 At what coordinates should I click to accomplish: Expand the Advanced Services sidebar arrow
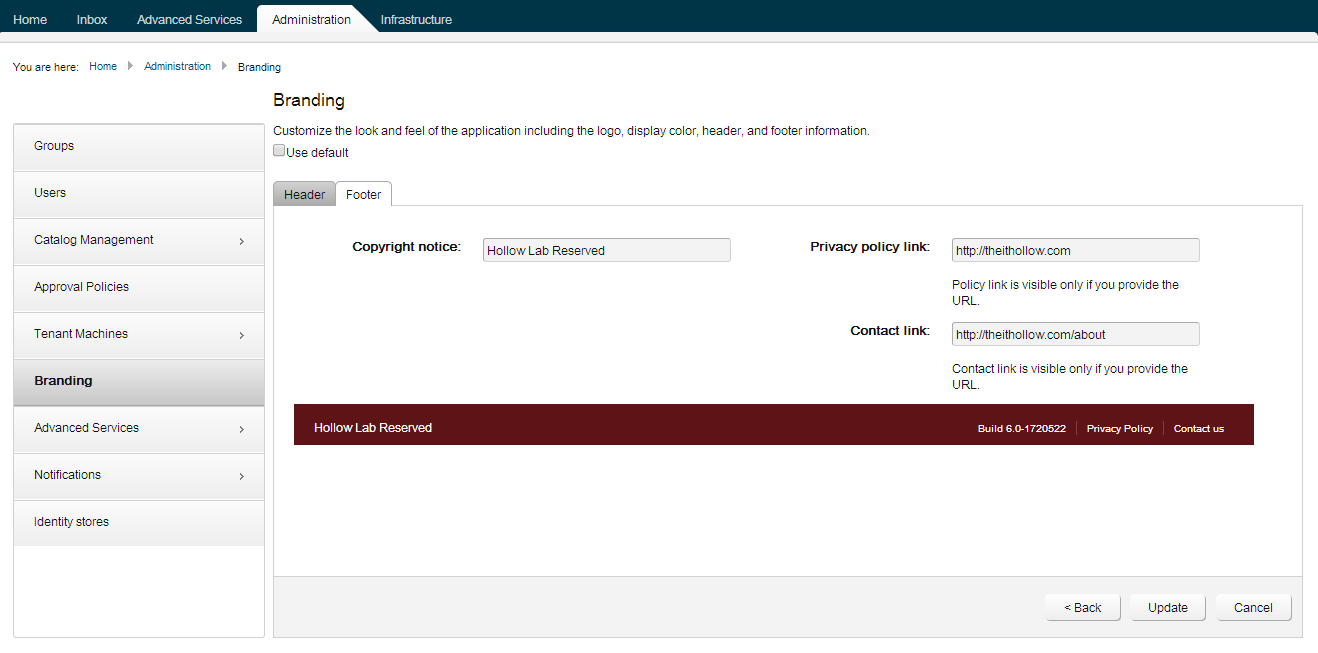coord(242,429)
